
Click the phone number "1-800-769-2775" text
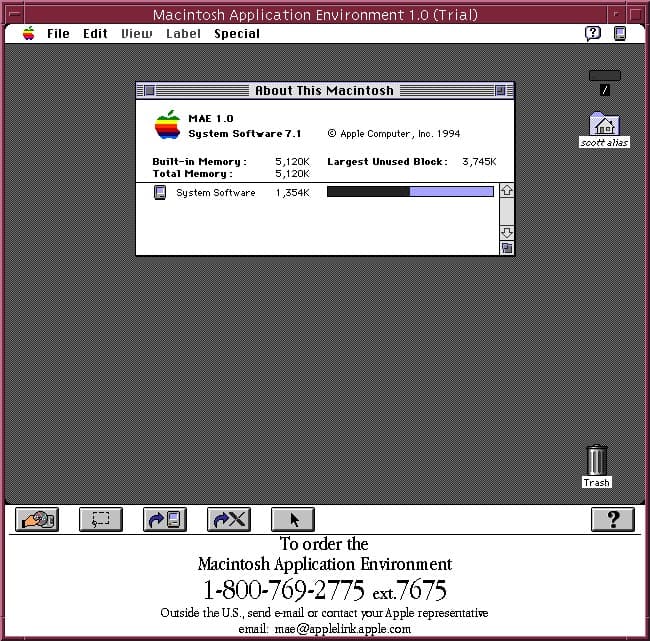point(284,590)
